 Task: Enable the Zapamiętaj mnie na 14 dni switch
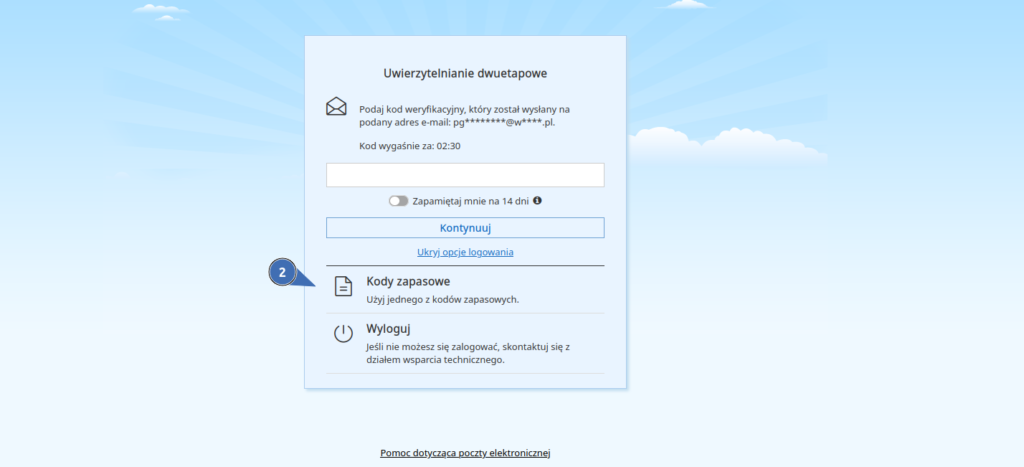pos(399,201)
